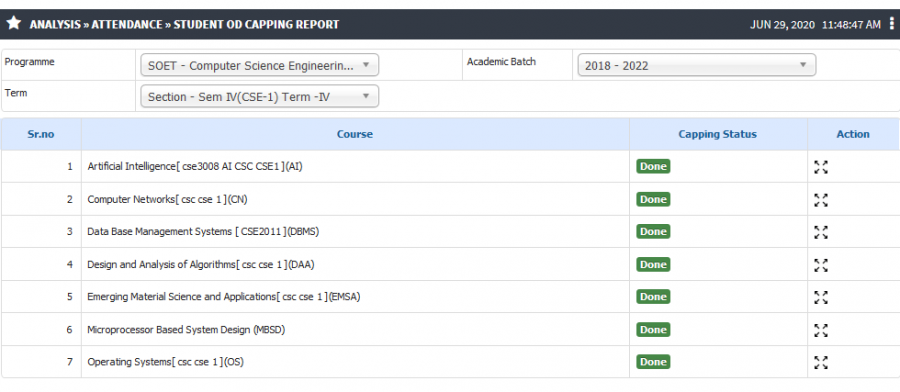Click the favorite star icon in header
The width and height of the screenshot is (900, 392).
click(14, 24)
